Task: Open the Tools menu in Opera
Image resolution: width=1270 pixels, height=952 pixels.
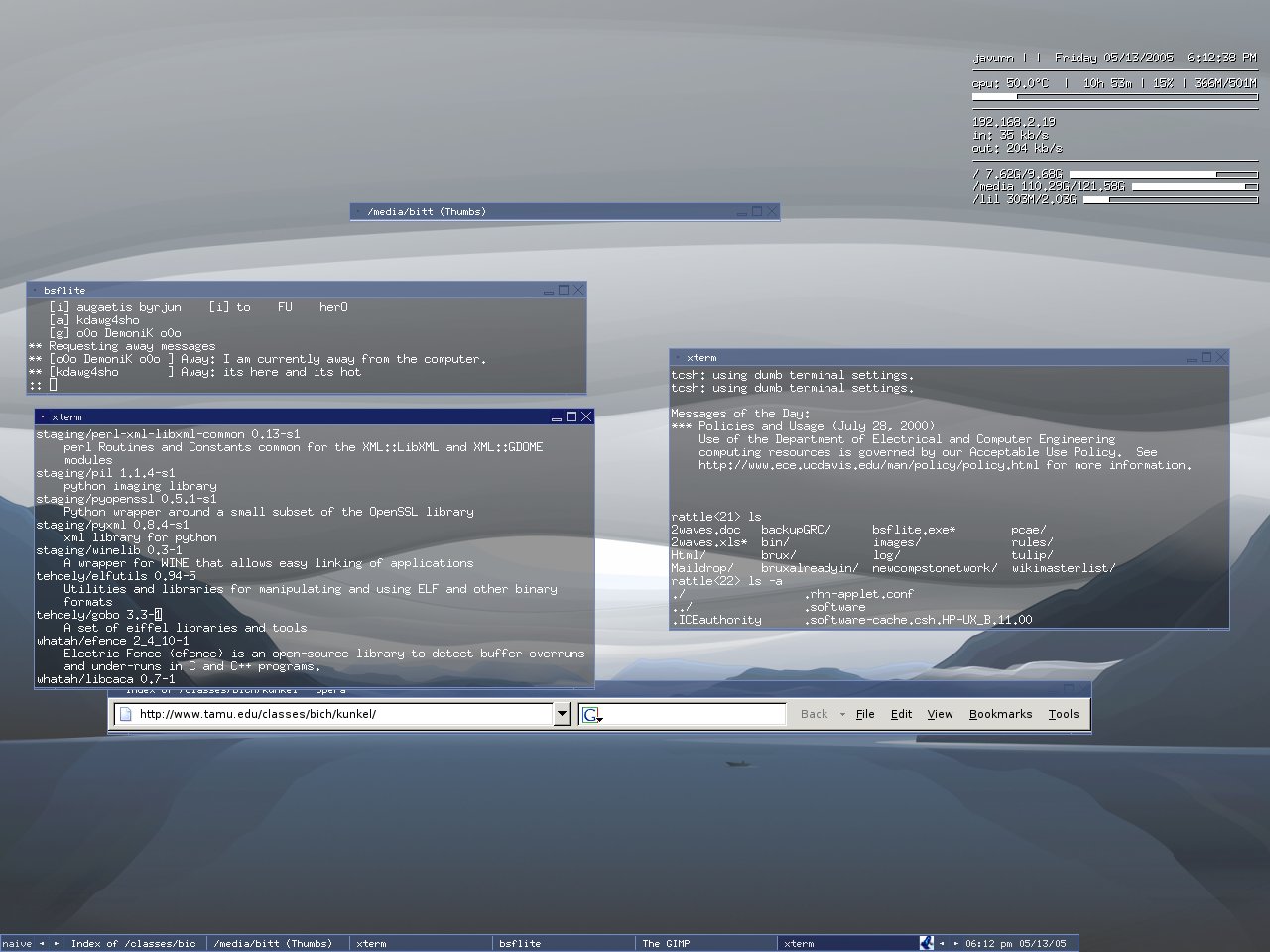Action: click(1064, 714)
